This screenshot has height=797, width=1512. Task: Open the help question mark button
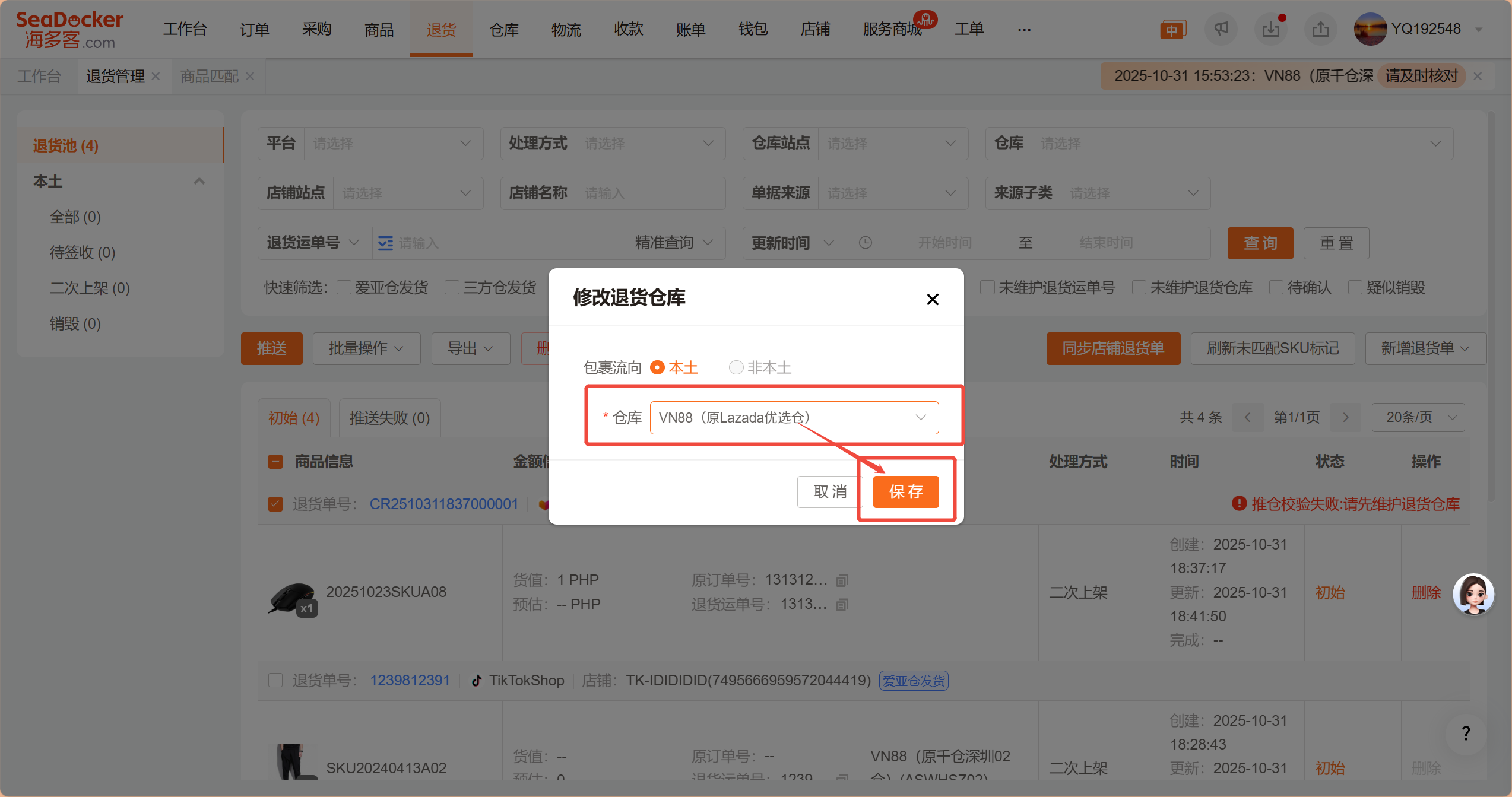click(1466, 734)
